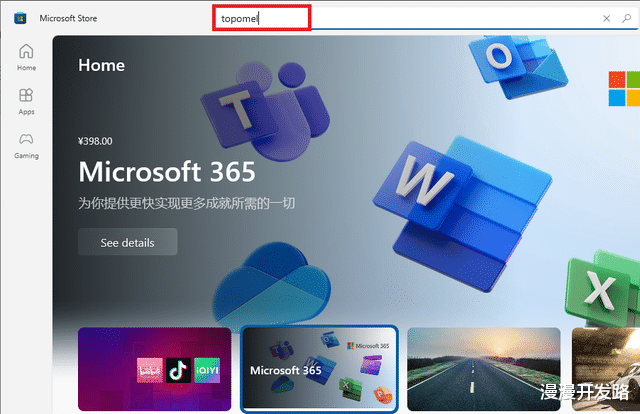The image size is (640, 414).
Task: Click the Microsoft Store logo icon
Action: pyautogui.click(x=20, y=18)
